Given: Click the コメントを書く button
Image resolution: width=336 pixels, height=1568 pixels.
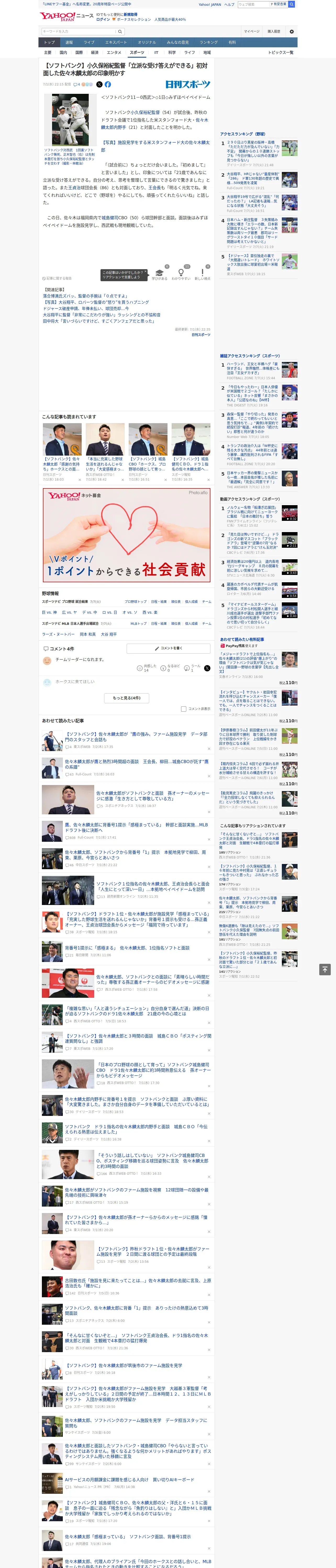Looking at the screenshot, I should (x=168, y=648).
